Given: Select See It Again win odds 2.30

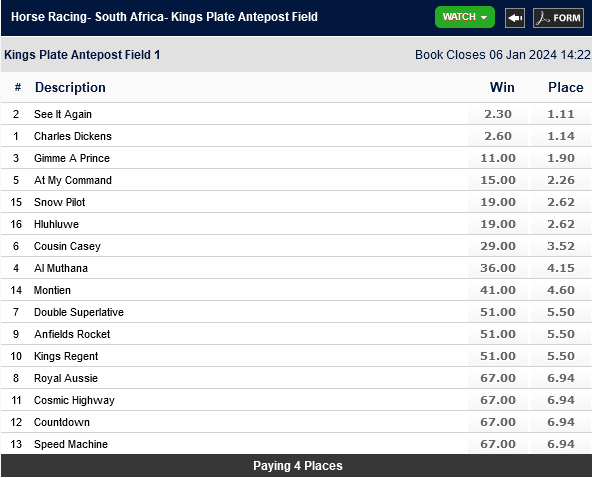Looking at the screenshot, I should 498,114.
